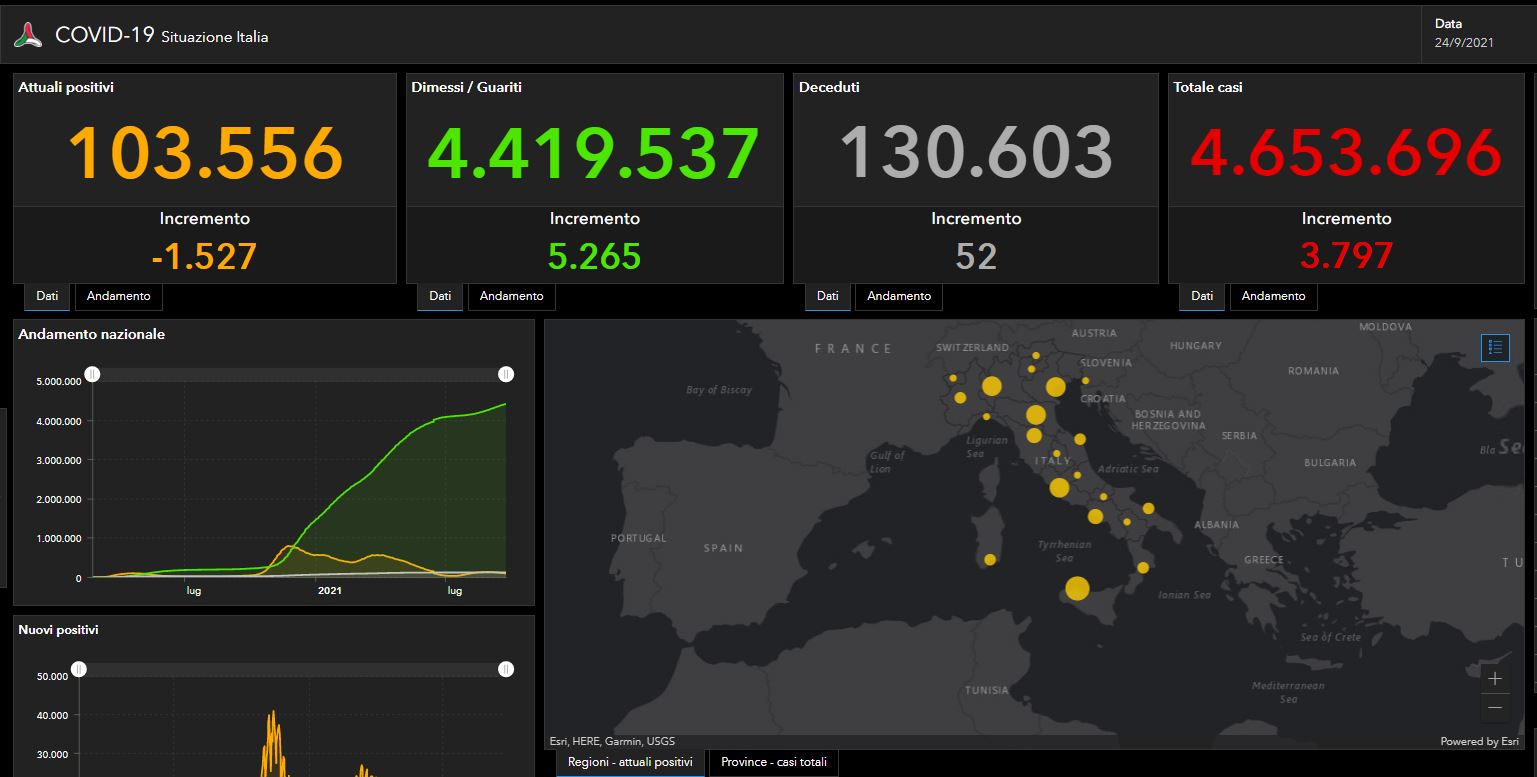
Task: Open Andamento tab under Totale casi
Action: click(1274, 296)
